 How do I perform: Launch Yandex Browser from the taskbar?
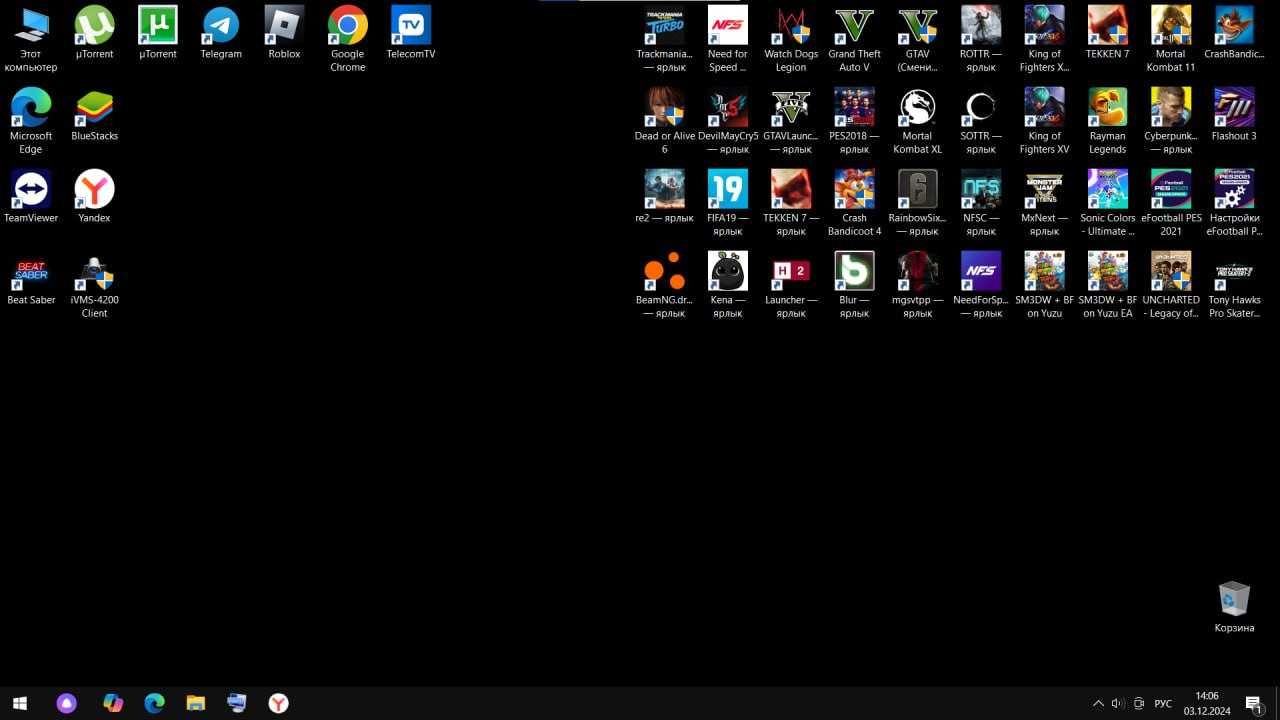click(279, 703)
